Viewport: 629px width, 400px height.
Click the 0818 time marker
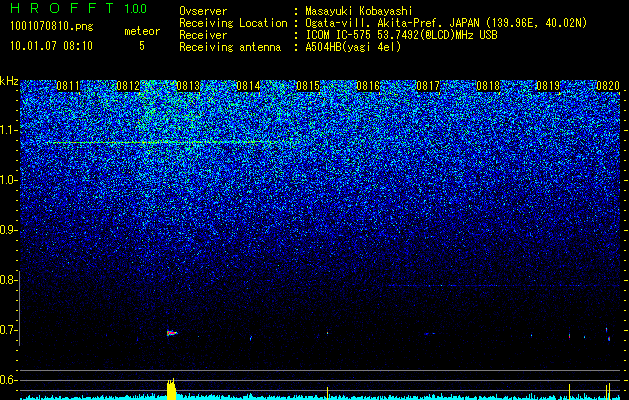(488, 86)
